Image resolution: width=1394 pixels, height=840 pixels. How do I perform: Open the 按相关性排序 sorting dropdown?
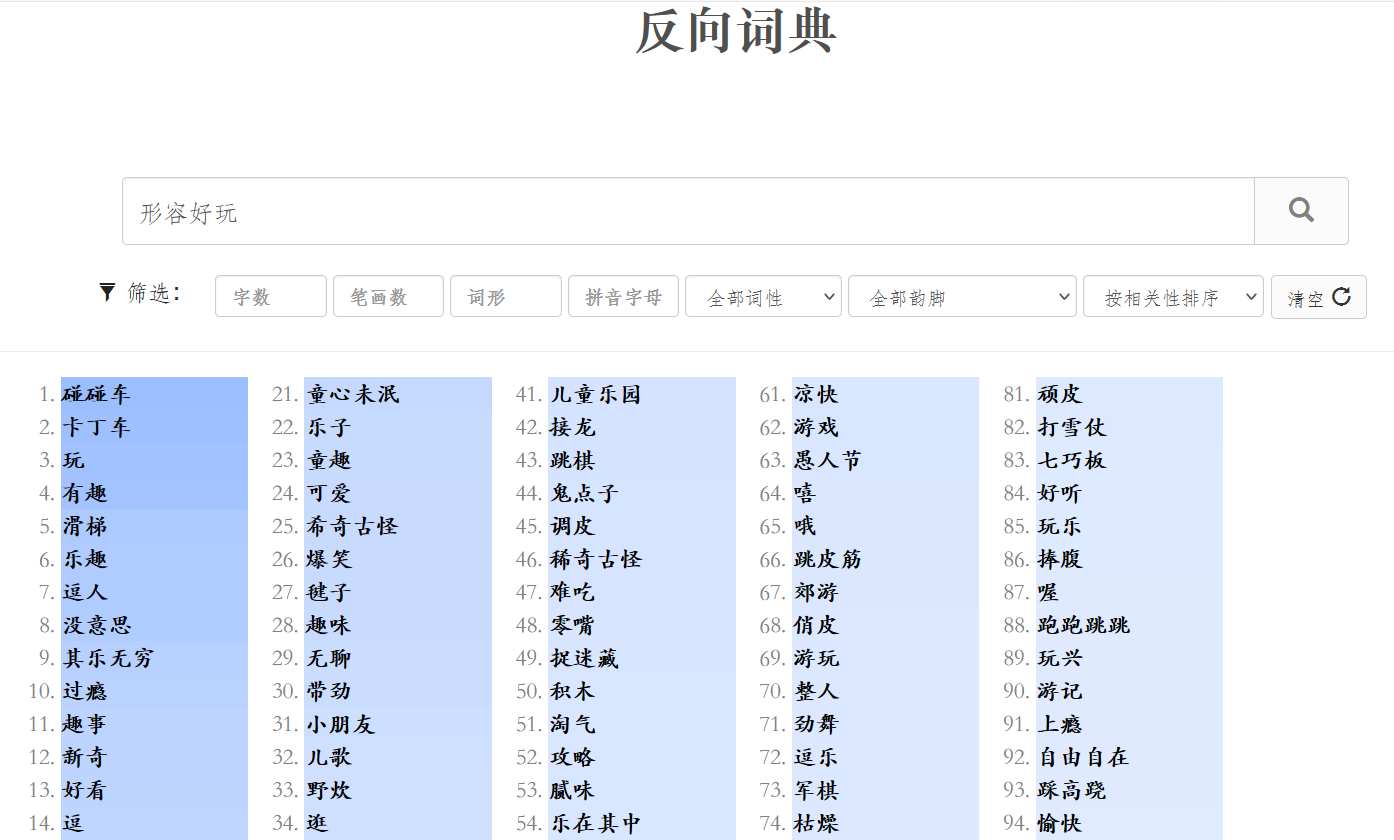tap(1172, 296)
